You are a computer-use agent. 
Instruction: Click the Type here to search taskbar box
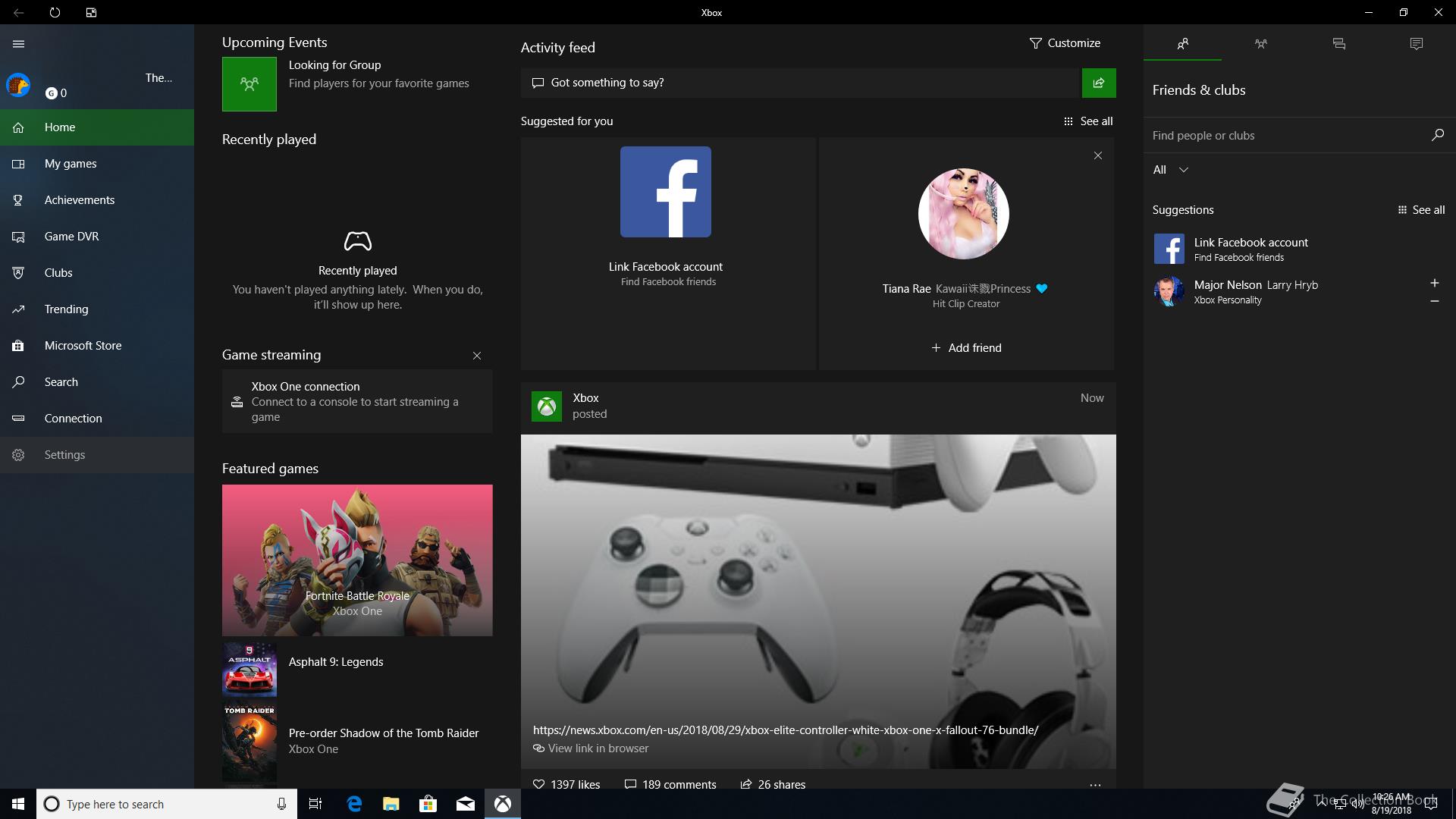pos(165,804)
